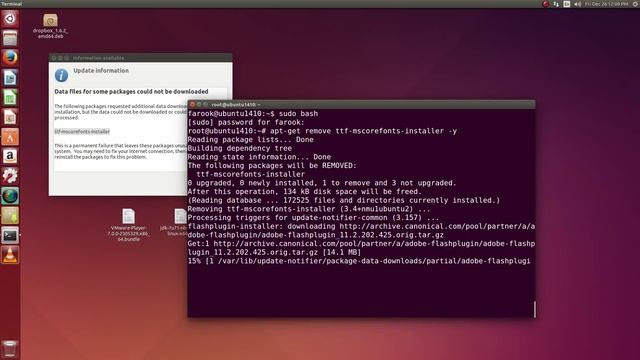The image size is (640, 360).
Task: Click the pale green dock icon above Terminal
Action: click(10, 216)
